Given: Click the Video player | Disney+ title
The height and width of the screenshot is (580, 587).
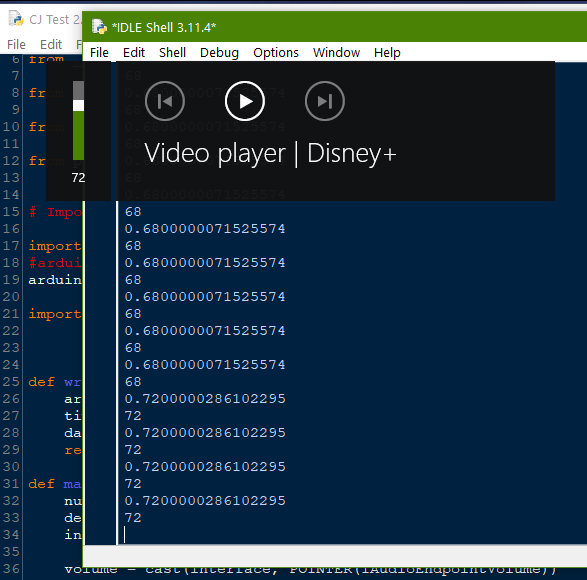Looking at the screenshot, I should 270,154.
